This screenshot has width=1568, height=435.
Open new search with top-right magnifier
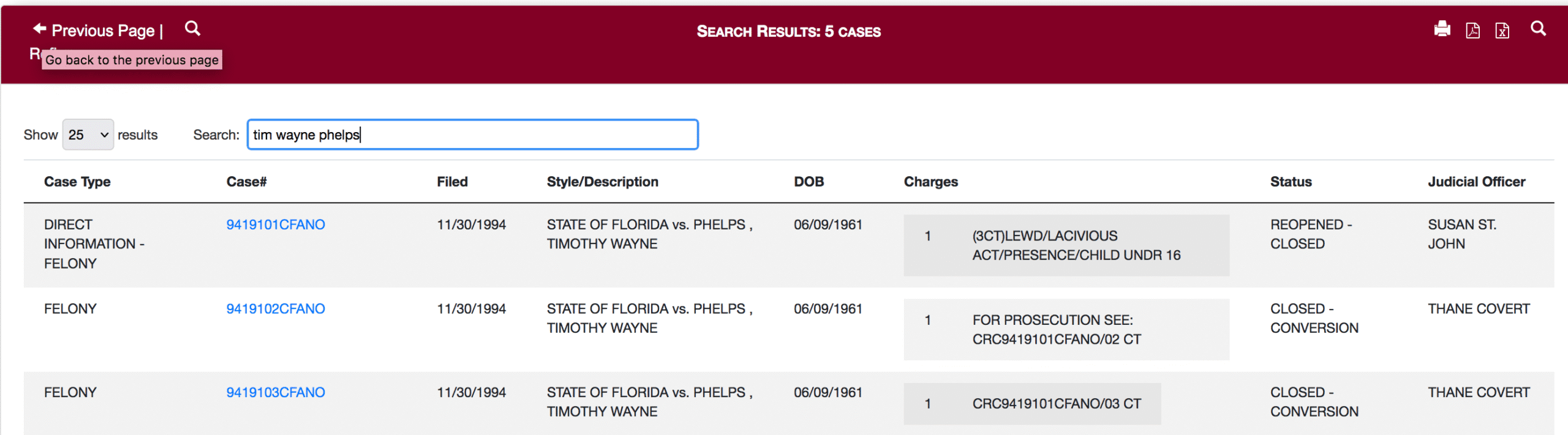[1538, 29]
